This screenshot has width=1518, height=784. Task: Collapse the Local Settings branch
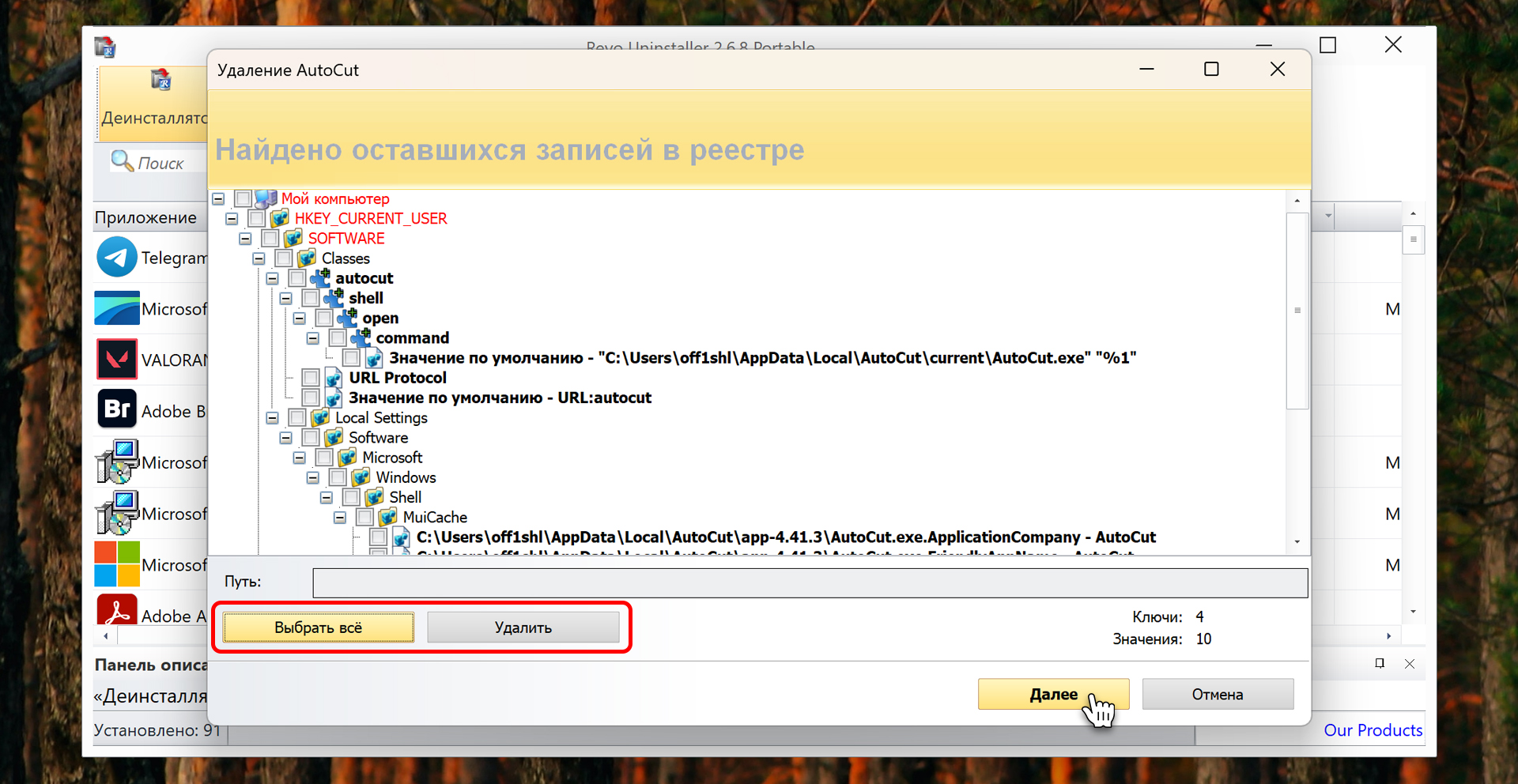pyautogui.click(x=273, y=417)
